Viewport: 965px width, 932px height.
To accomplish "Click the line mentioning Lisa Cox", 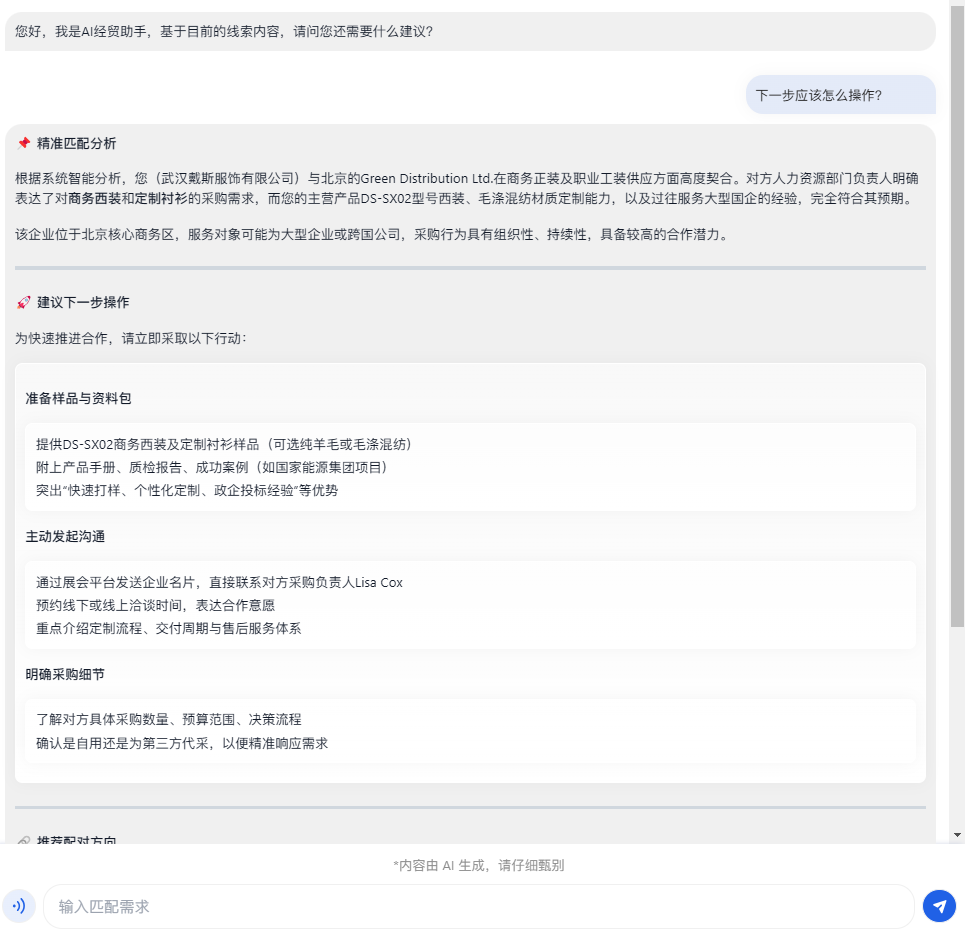I will [x=219, y=582].
